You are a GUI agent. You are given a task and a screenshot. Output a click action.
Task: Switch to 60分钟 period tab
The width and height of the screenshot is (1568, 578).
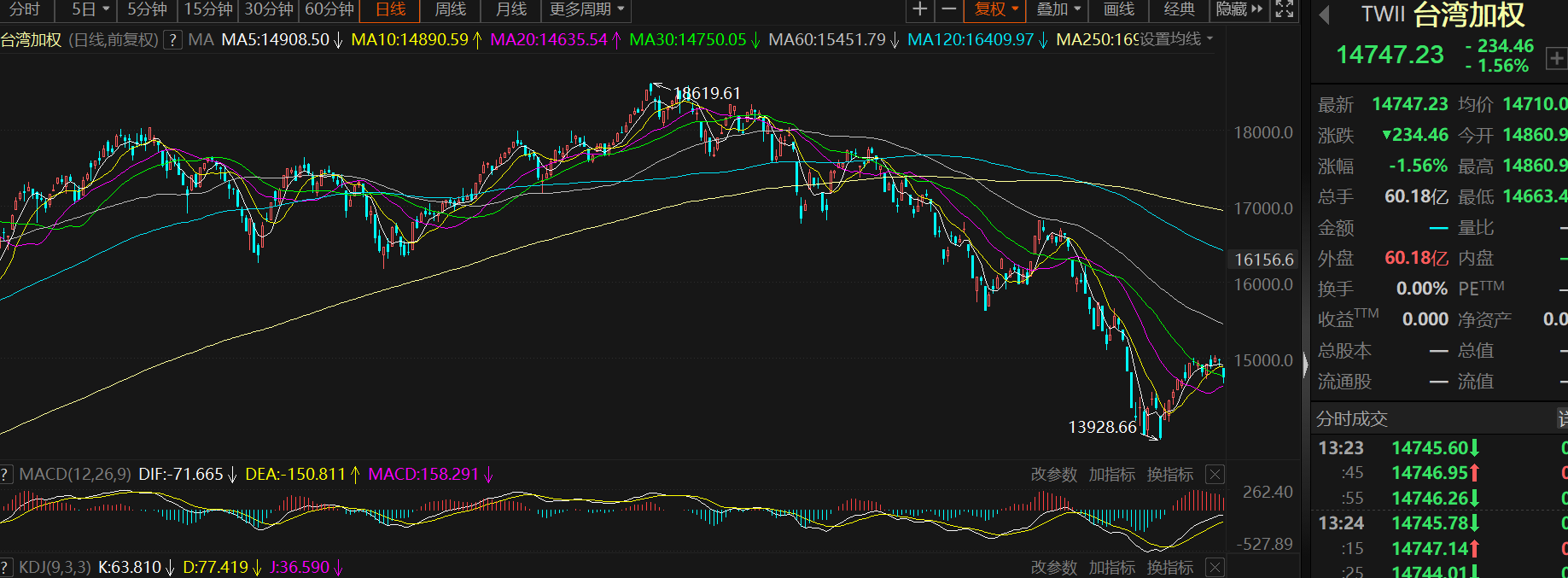[329, 9]
